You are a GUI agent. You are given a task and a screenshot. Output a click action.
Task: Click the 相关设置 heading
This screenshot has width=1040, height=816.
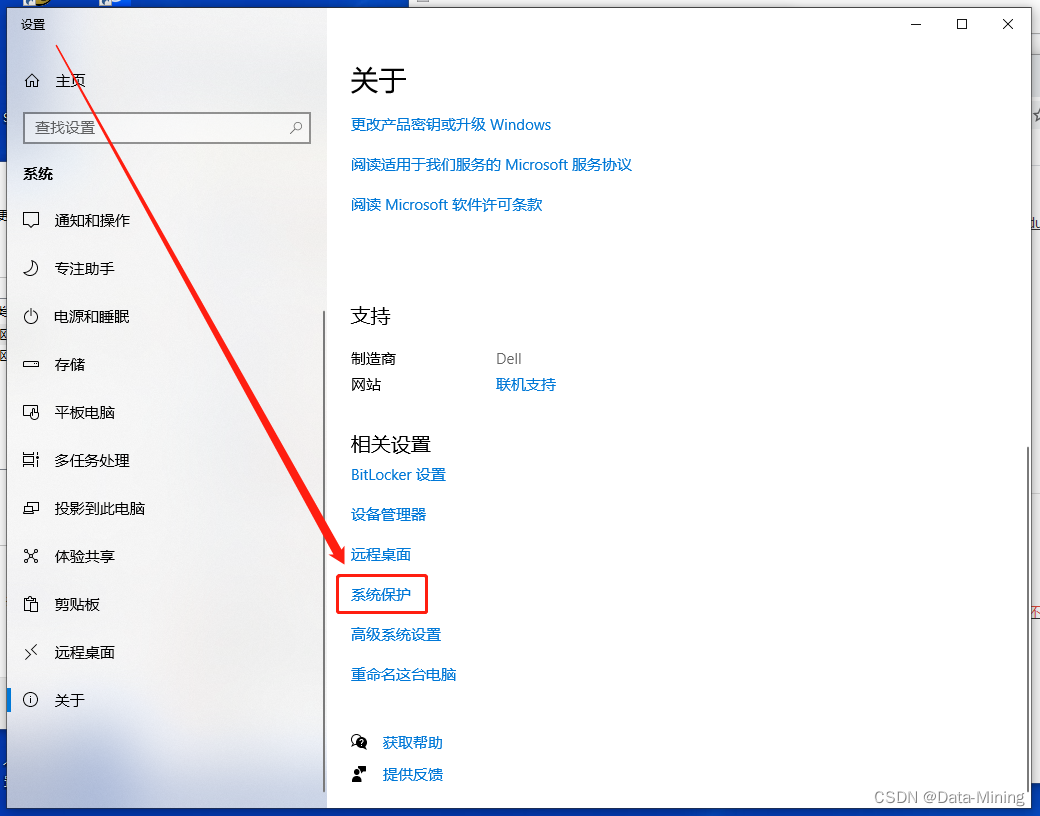(391, 444)
